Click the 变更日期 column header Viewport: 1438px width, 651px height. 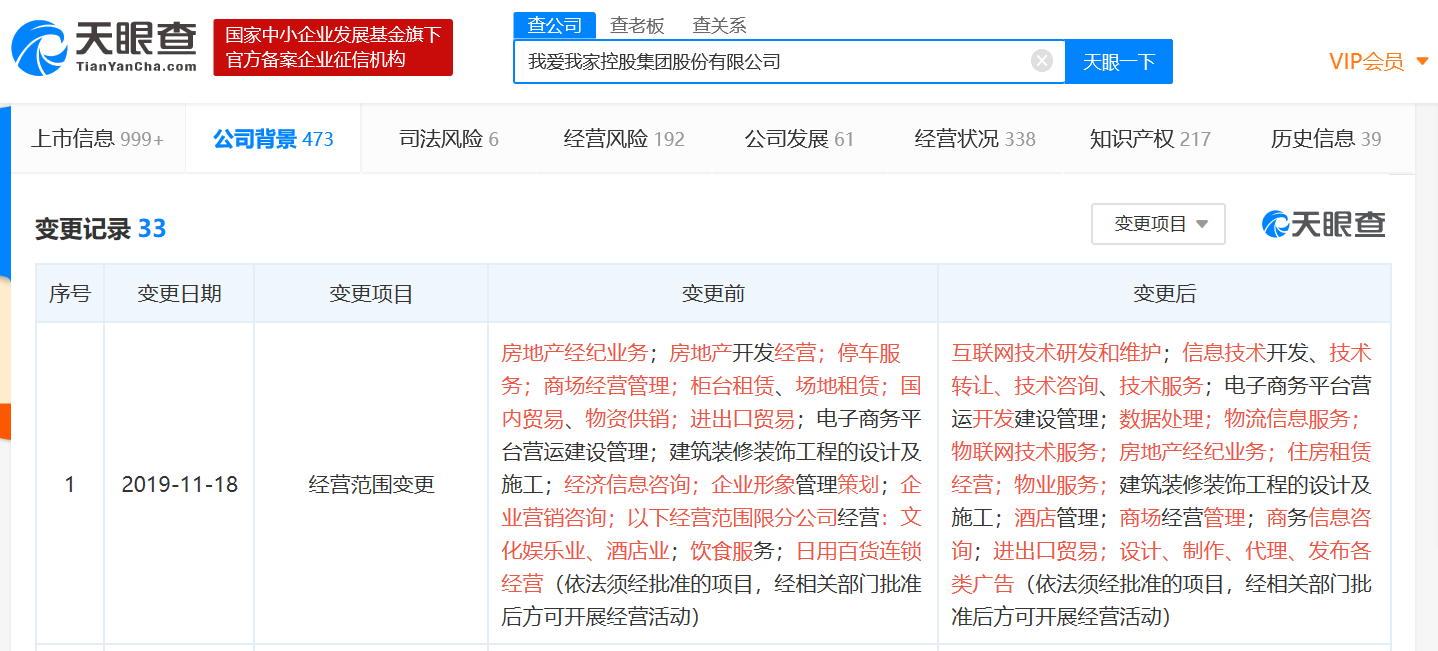point(179,293)
